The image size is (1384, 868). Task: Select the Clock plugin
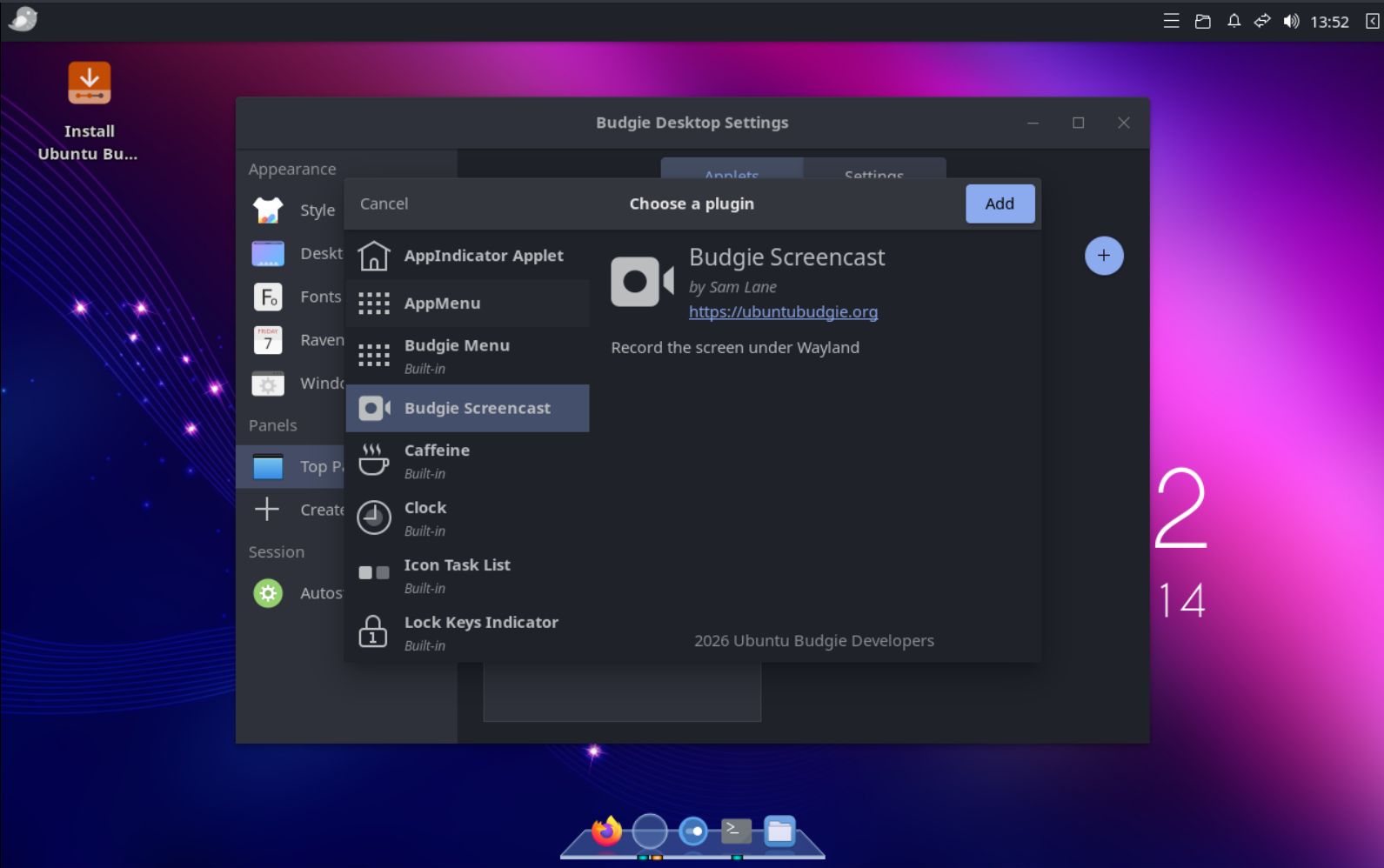(x=468, y=518)
